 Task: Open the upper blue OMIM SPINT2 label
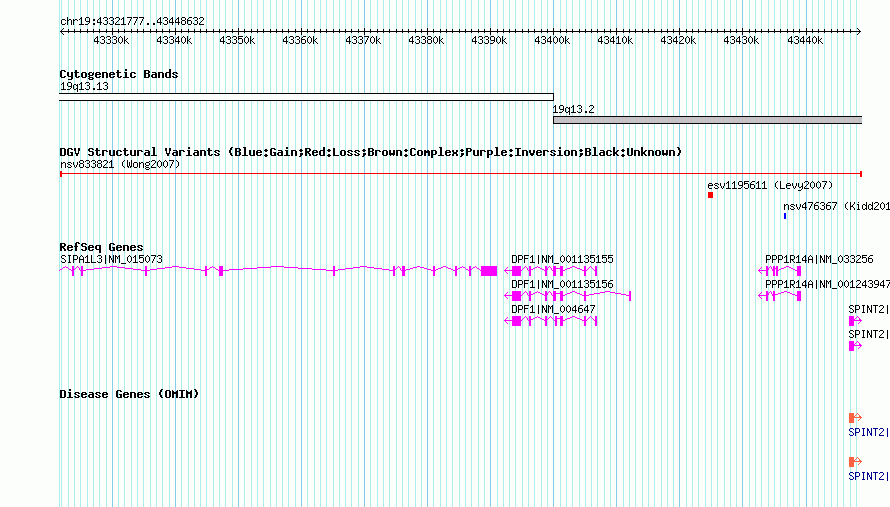pos(868,432)
